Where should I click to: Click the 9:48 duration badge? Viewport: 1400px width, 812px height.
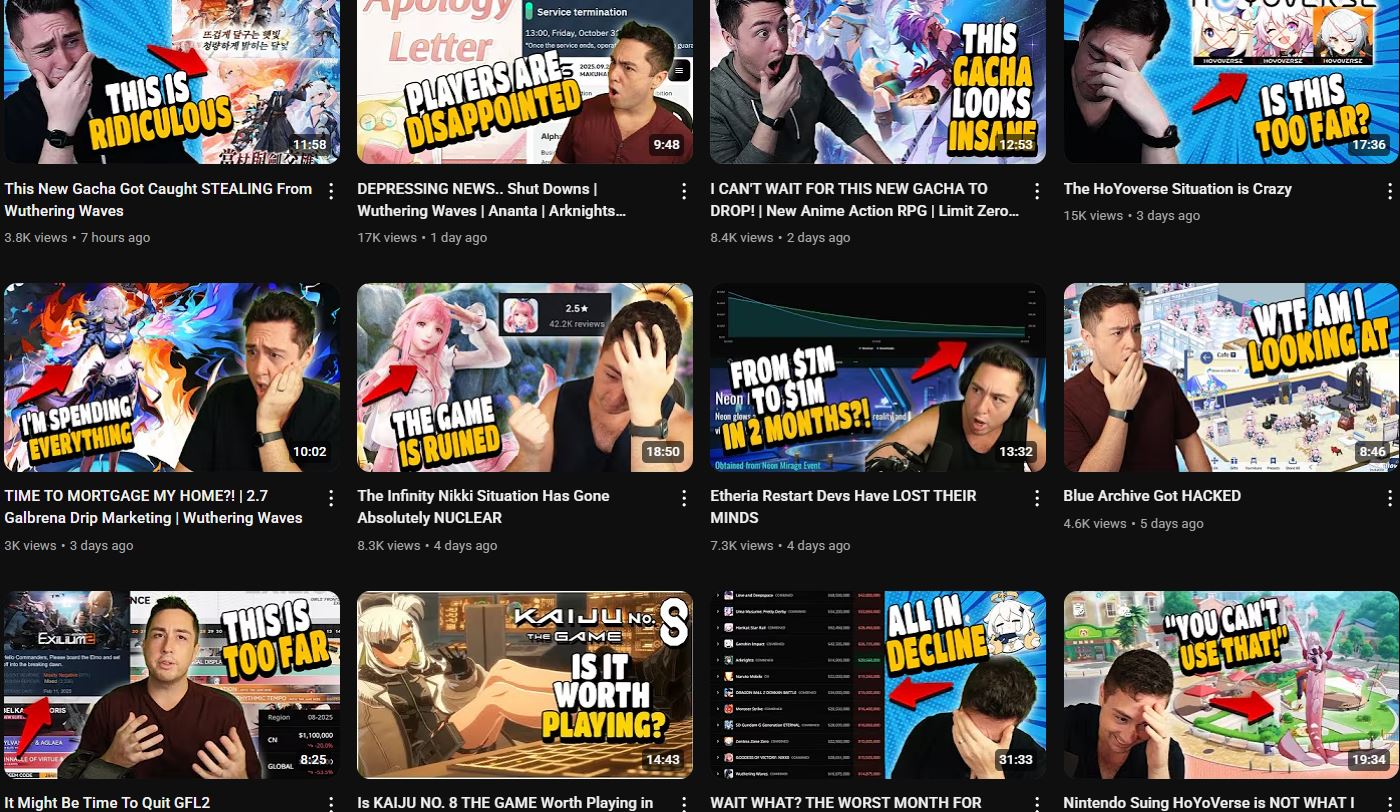tap(666, 145)
